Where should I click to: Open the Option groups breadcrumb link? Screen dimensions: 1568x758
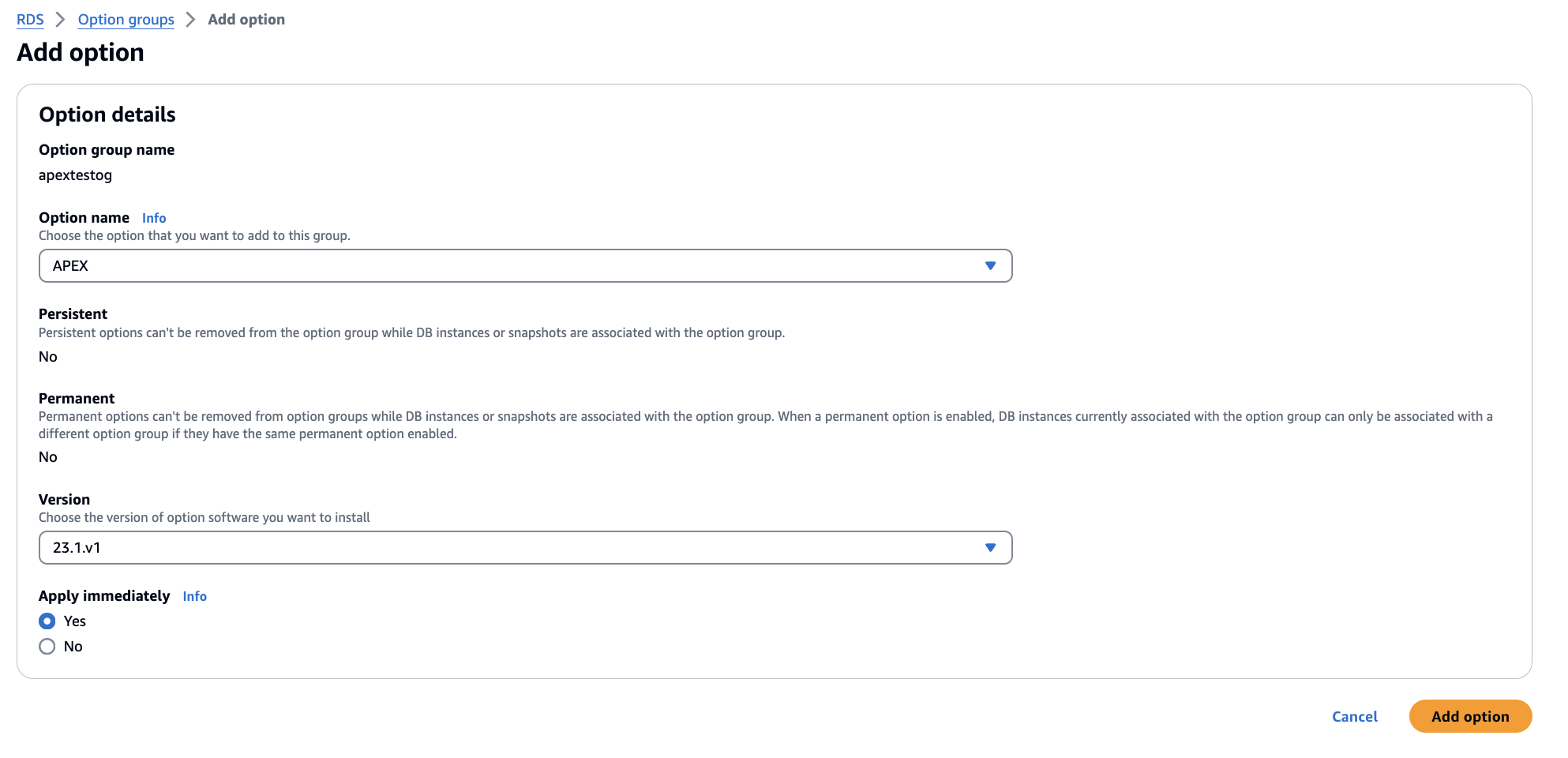126,20
